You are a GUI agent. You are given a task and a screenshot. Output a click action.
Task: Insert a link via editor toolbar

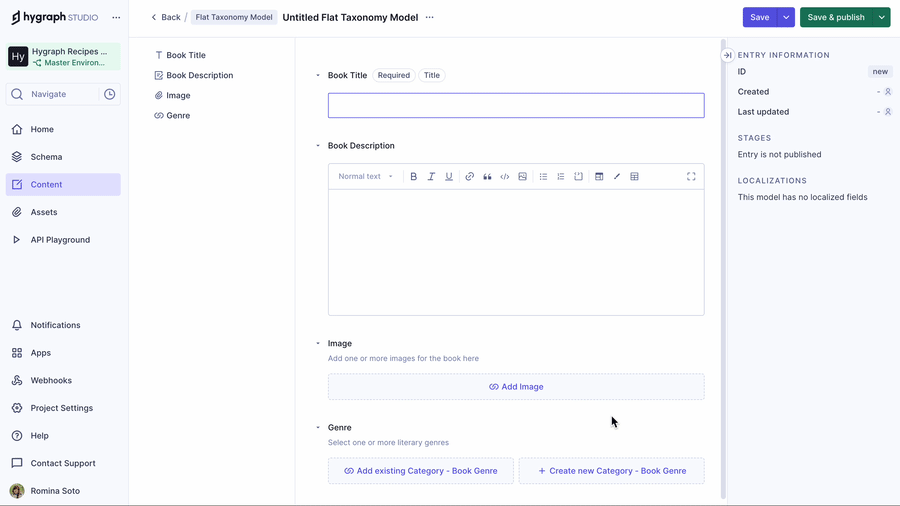click(470, 177)
